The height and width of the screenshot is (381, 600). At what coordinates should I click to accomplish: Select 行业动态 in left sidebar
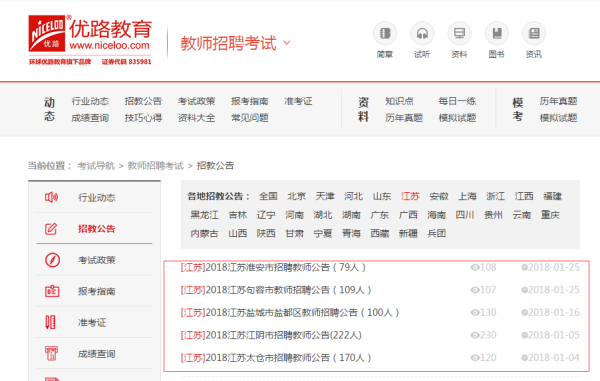[x=96, y=197]
